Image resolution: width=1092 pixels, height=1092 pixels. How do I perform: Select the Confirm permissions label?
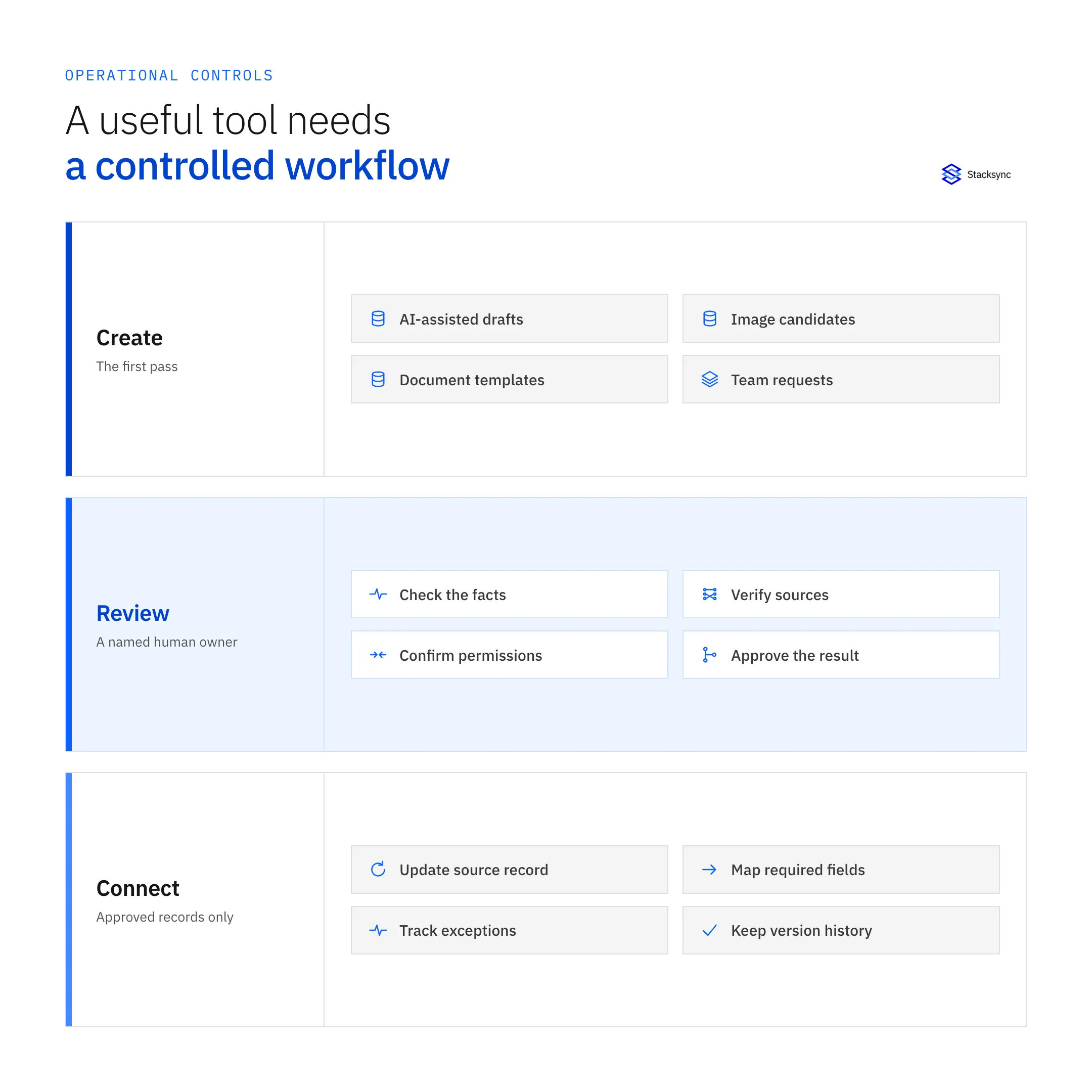click(471, 656)
